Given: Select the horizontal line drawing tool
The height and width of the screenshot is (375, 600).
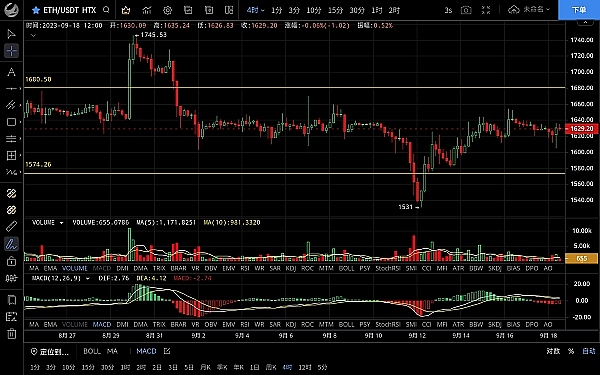Looking at the screenshot, I should pos(11,88).
